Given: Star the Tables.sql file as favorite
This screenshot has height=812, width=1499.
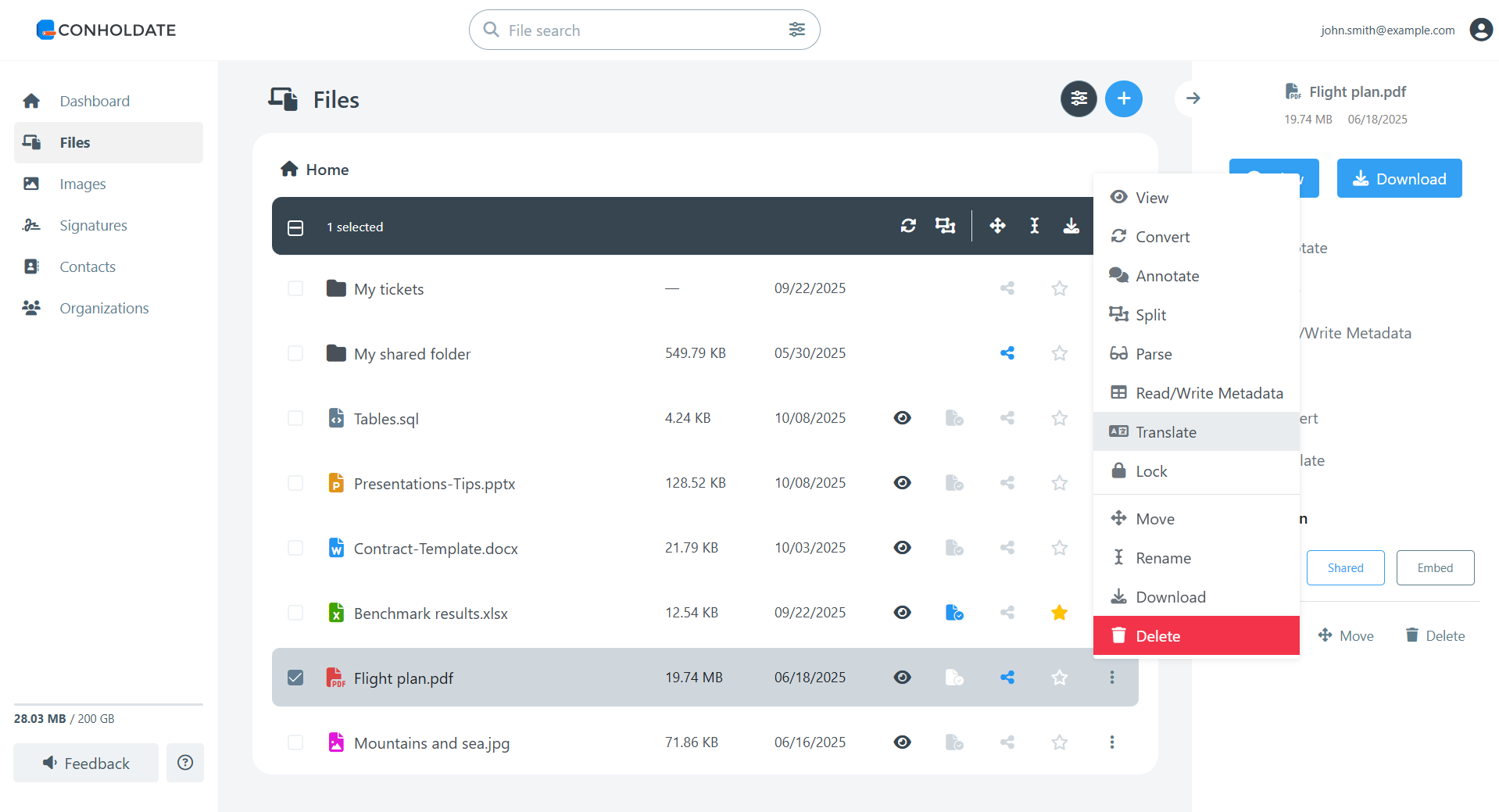Looking at the screenshot, I should pos(1059,418).
